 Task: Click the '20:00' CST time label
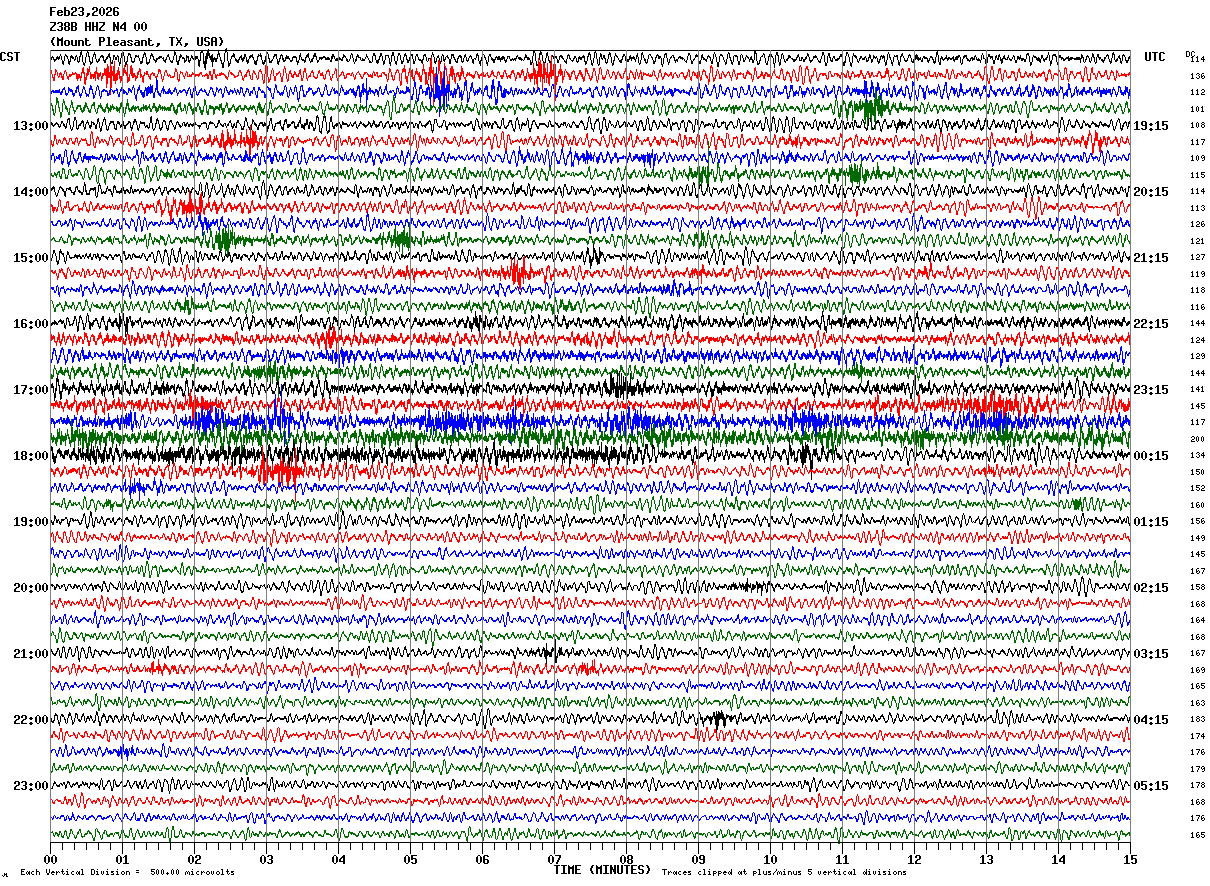tap(30, 588)
